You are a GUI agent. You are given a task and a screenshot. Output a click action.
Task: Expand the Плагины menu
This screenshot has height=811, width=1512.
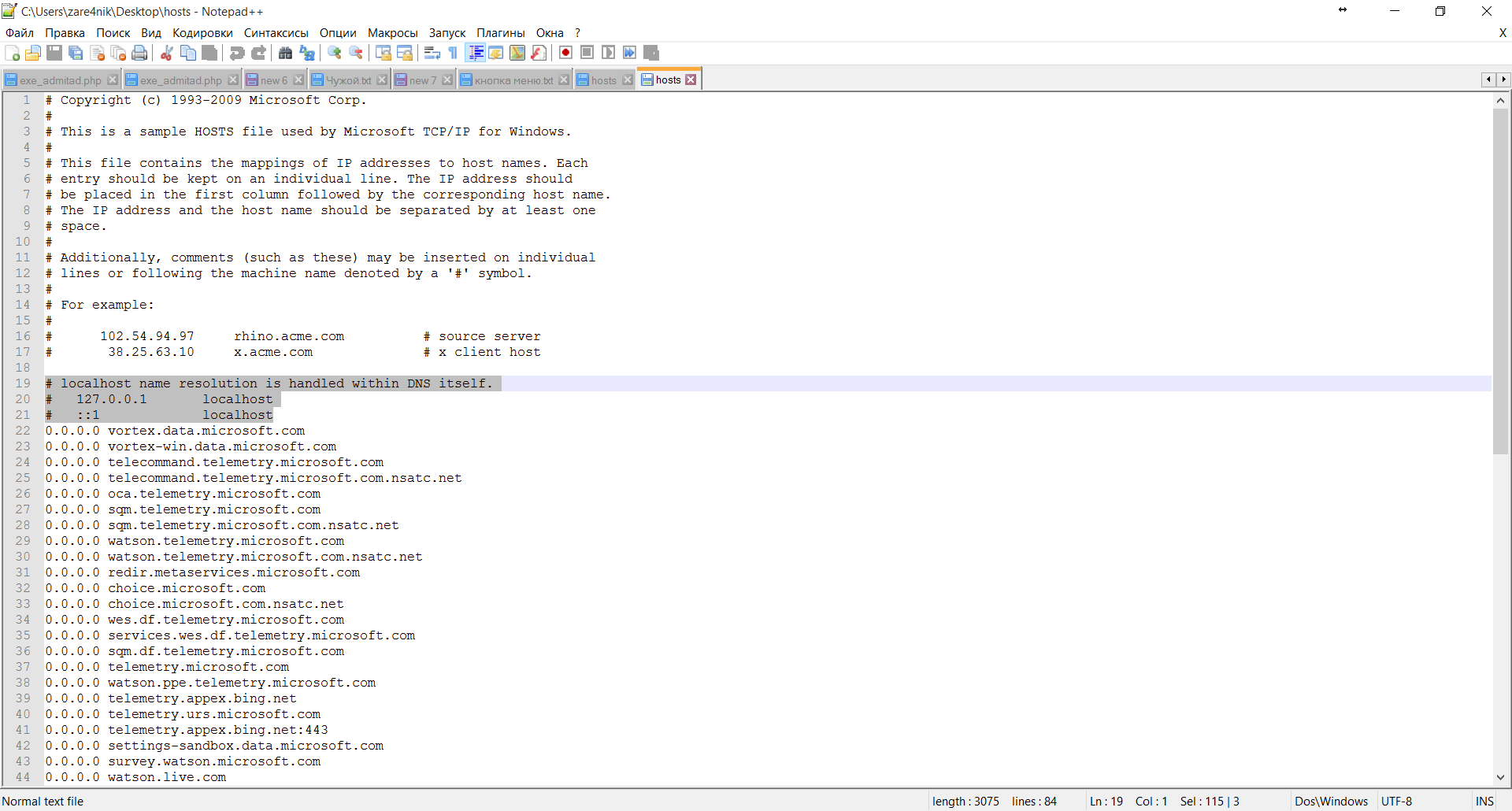click(501, 33)
